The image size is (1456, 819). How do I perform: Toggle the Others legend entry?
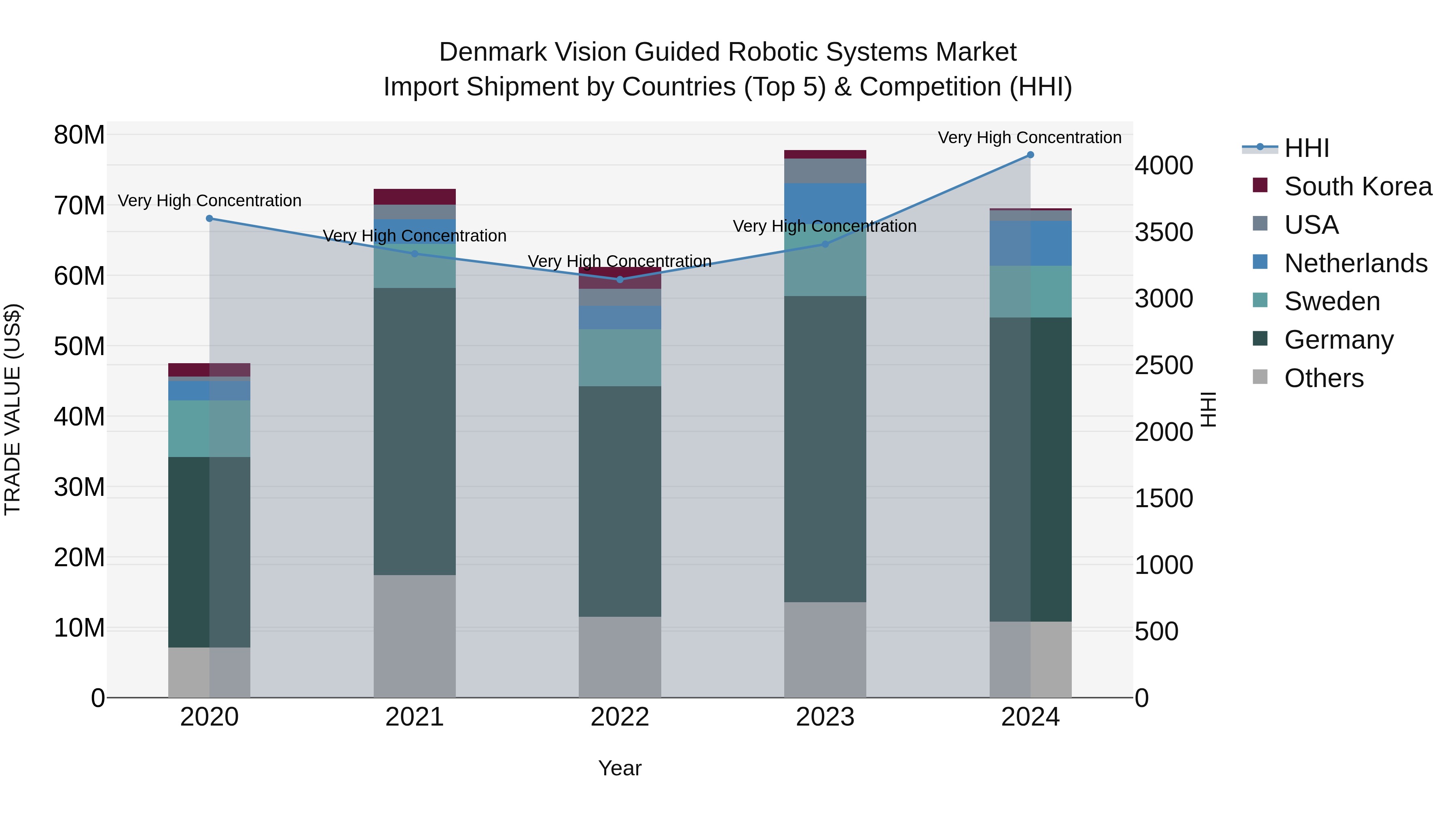[x=1308, y=378]
